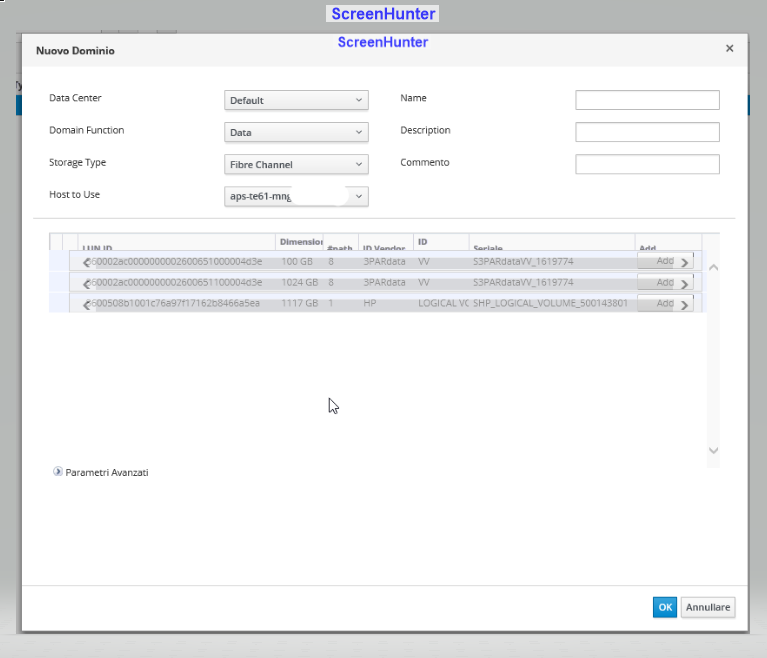This screenshot has height=658, width=767.
Task: Sort by the LUN ID column header
Action: coord(97,247)
